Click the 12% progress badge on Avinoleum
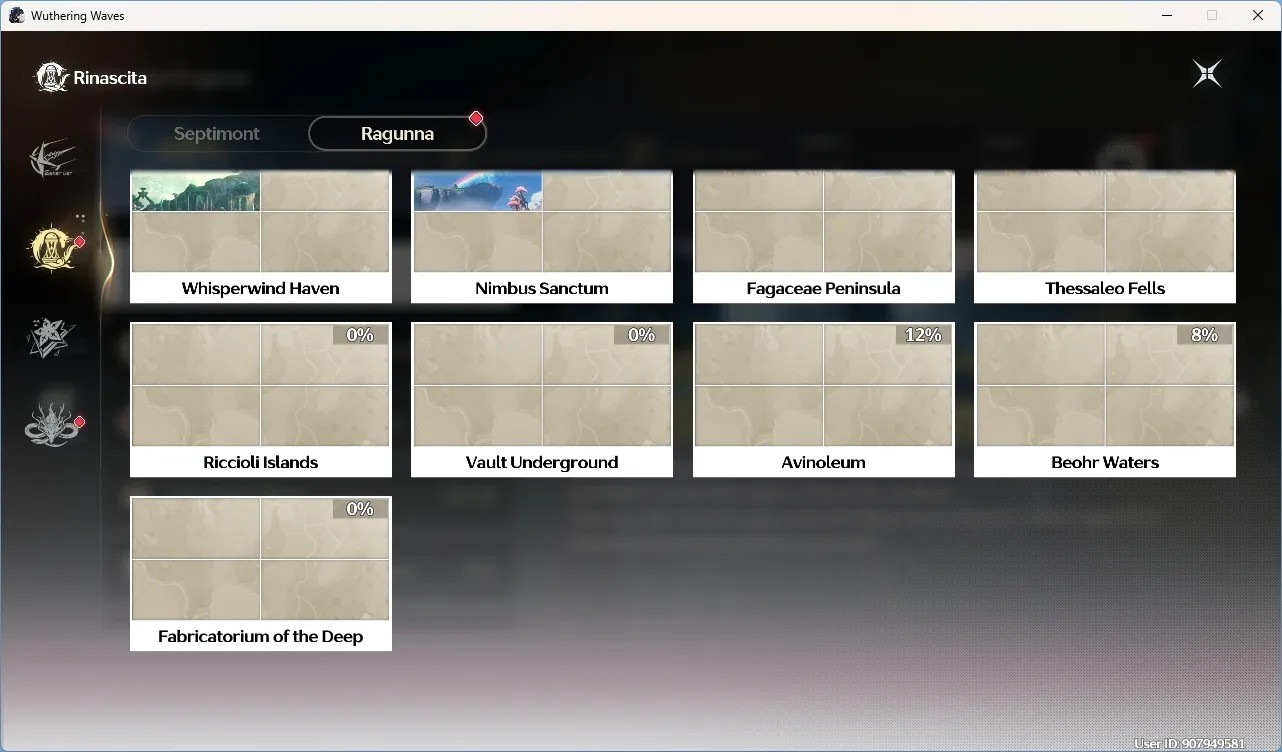 click(x=923, y=335)
